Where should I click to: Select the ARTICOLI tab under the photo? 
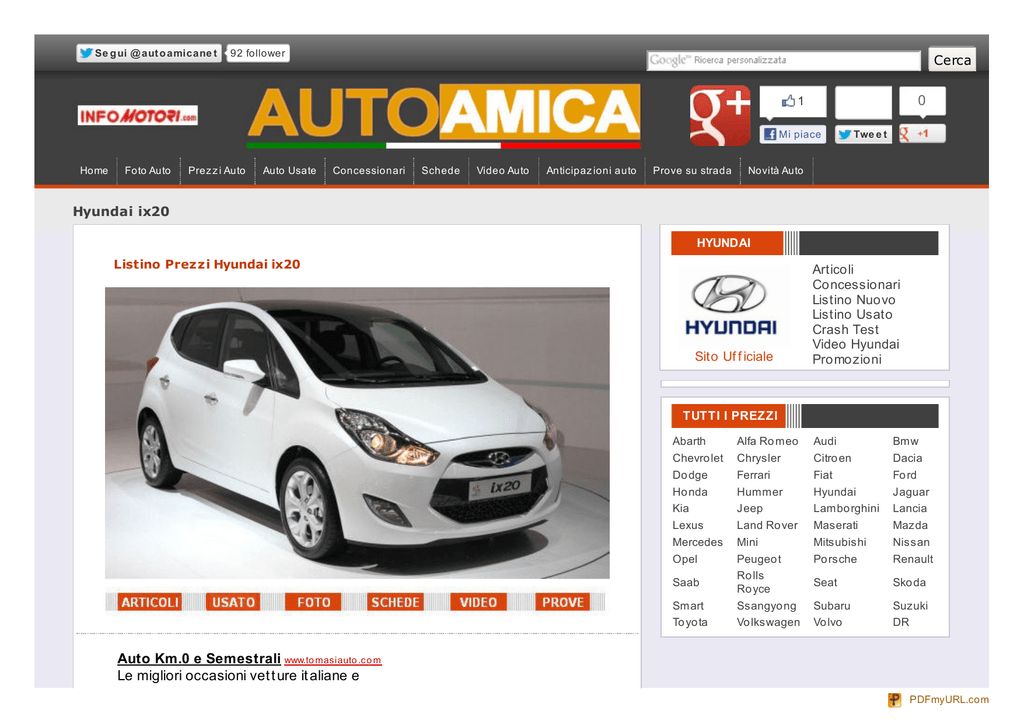coord(150,602)
